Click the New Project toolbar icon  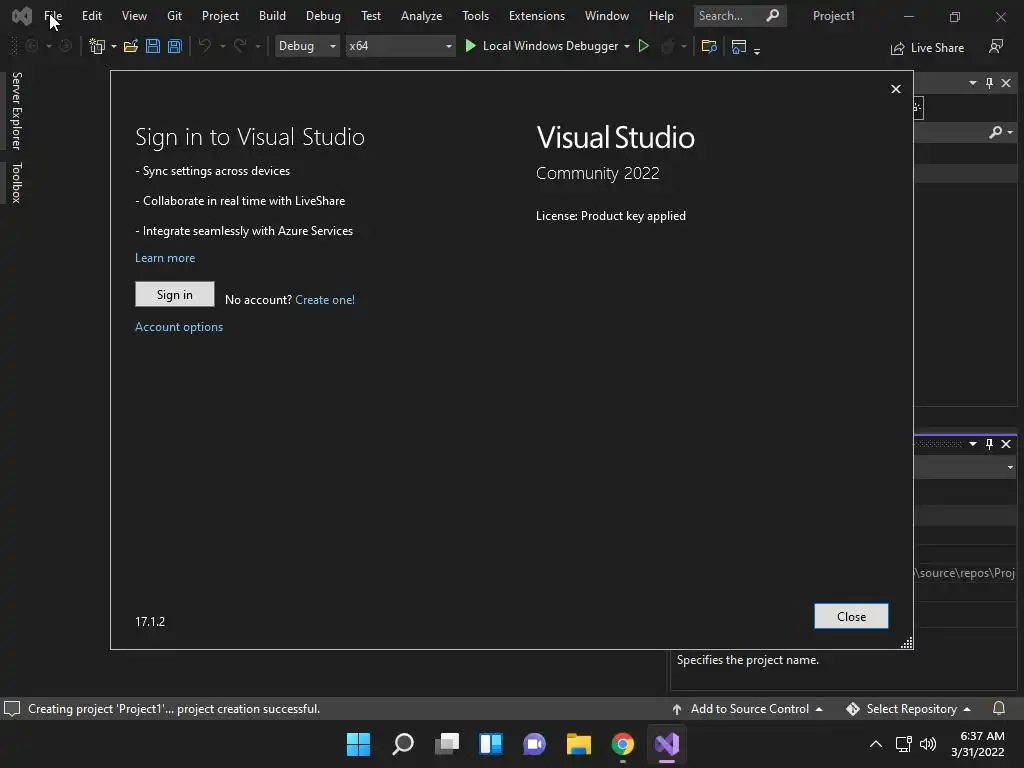coord(97,46)
